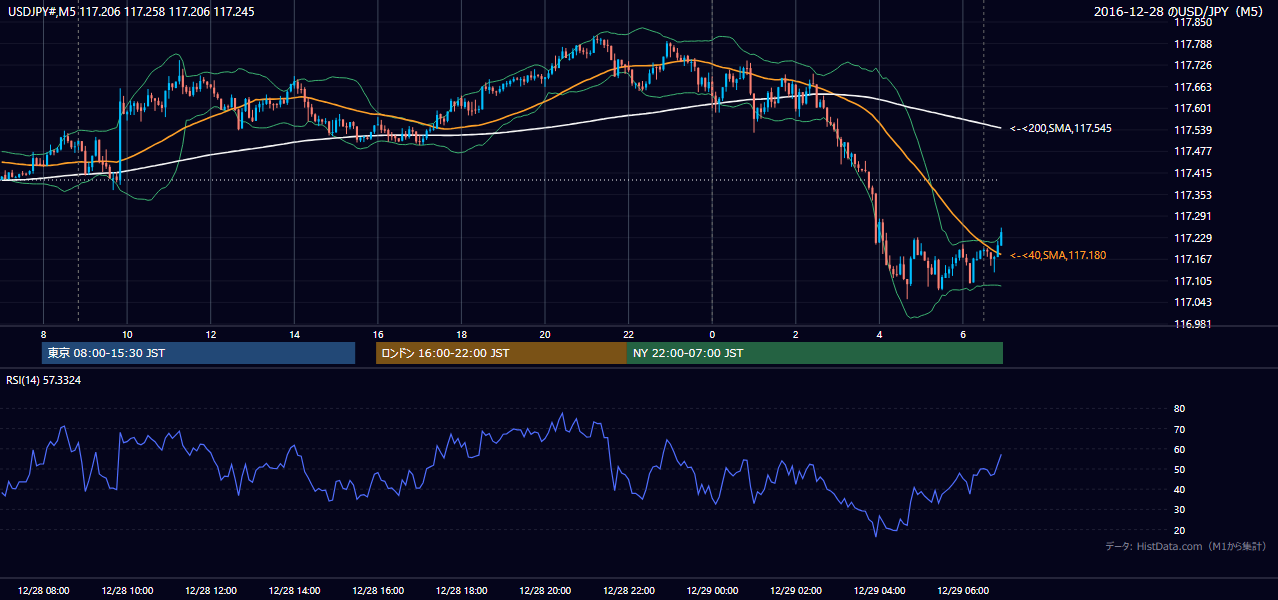Viewport: 1278px width, 600px height.
Task: Click the 12/28 10:00 bottom time label
Action: tap(127, 591)
